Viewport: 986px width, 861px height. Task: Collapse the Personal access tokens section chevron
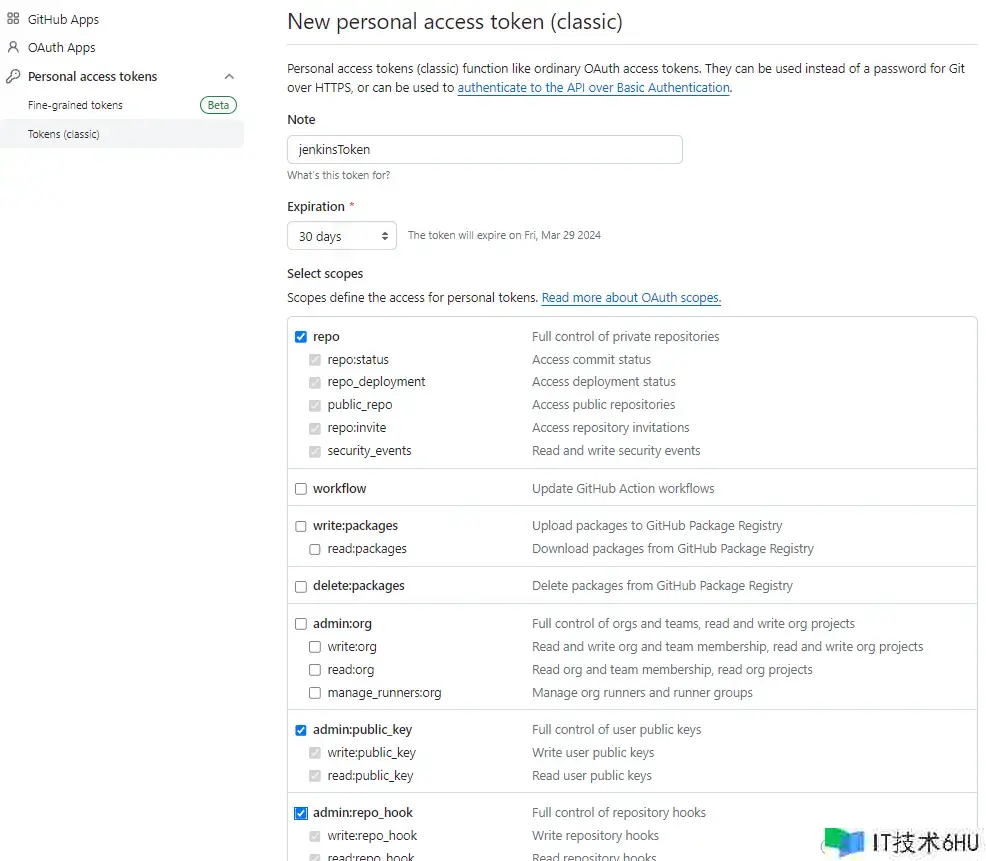tap(229, 76)
